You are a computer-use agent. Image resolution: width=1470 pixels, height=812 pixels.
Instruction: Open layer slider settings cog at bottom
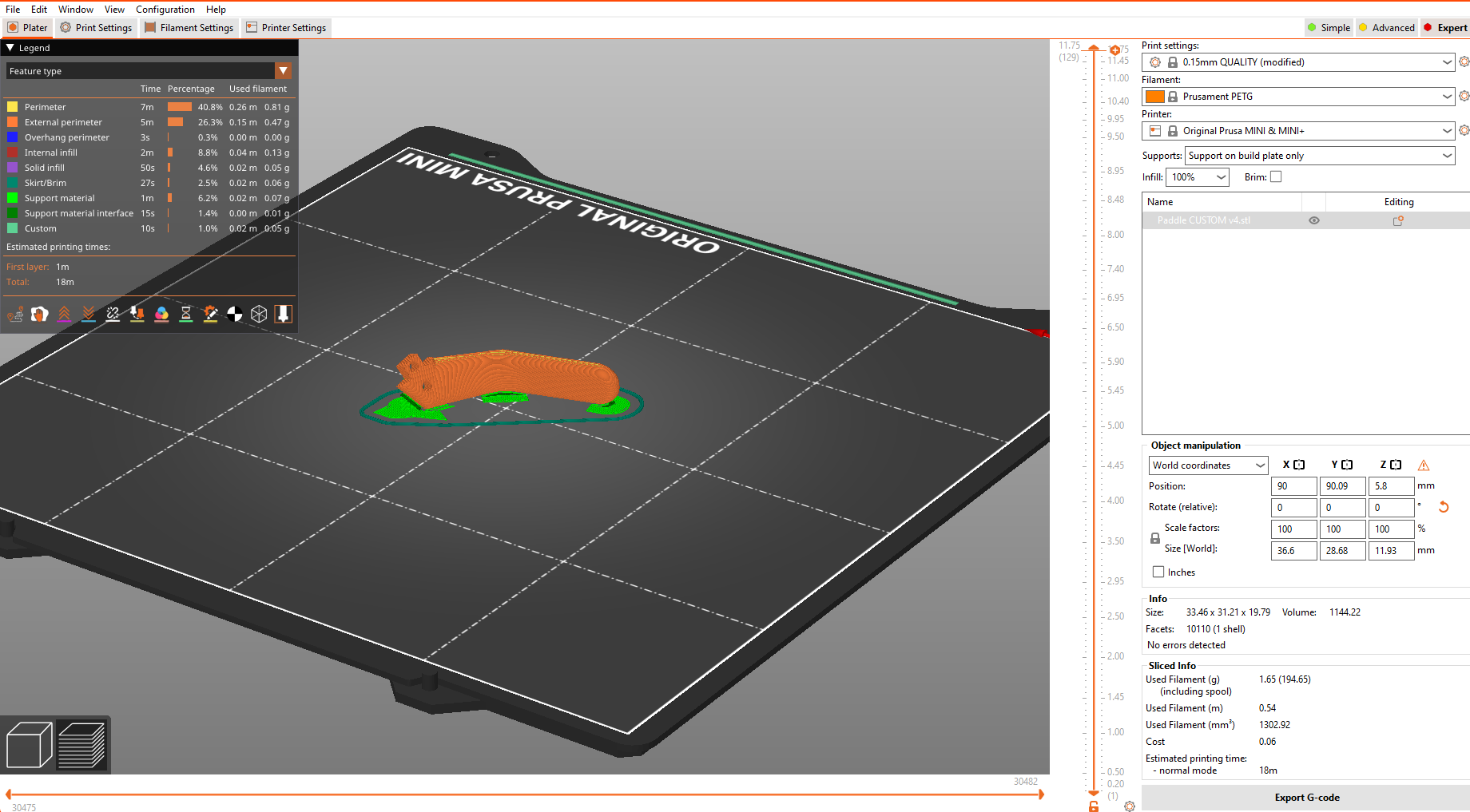1130,806
